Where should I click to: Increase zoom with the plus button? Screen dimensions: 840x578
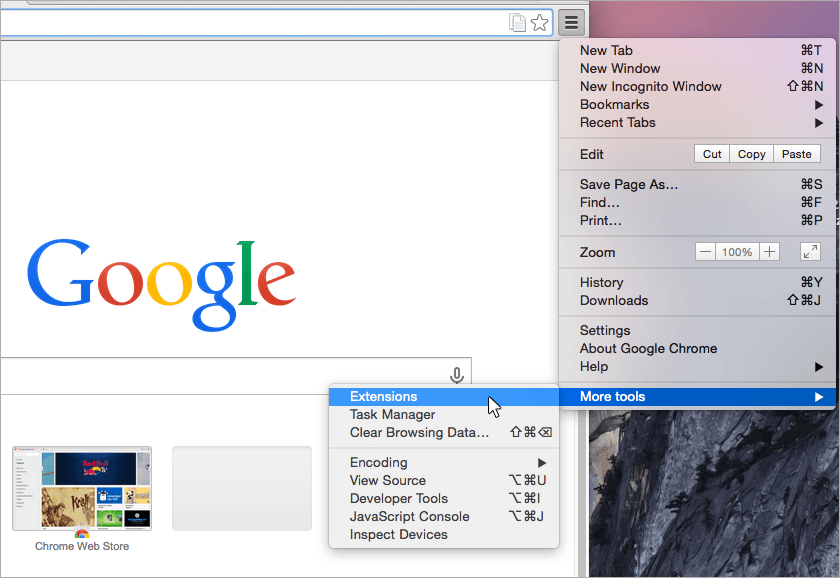click(x=769, y=252)
